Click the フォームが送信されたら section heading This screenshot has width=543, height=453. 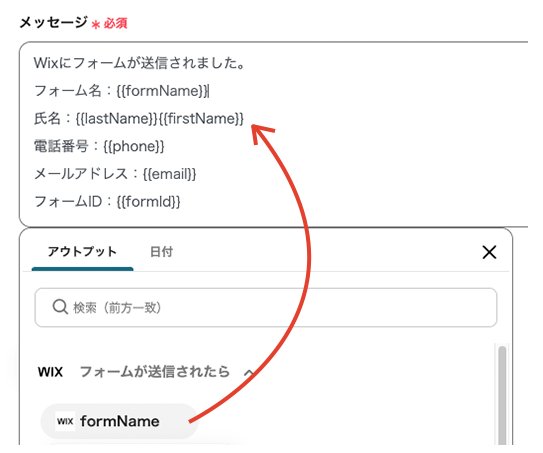click(x=155, y=372)
